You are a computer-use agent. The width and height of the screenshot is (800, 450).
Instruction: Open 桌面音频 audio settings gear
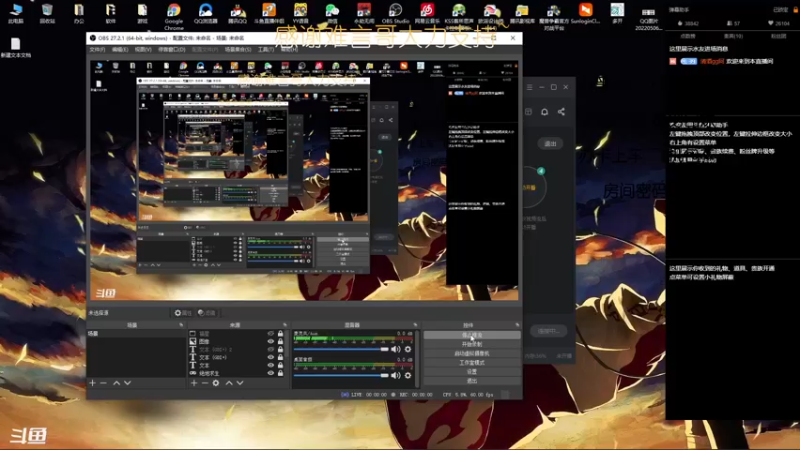408,375
